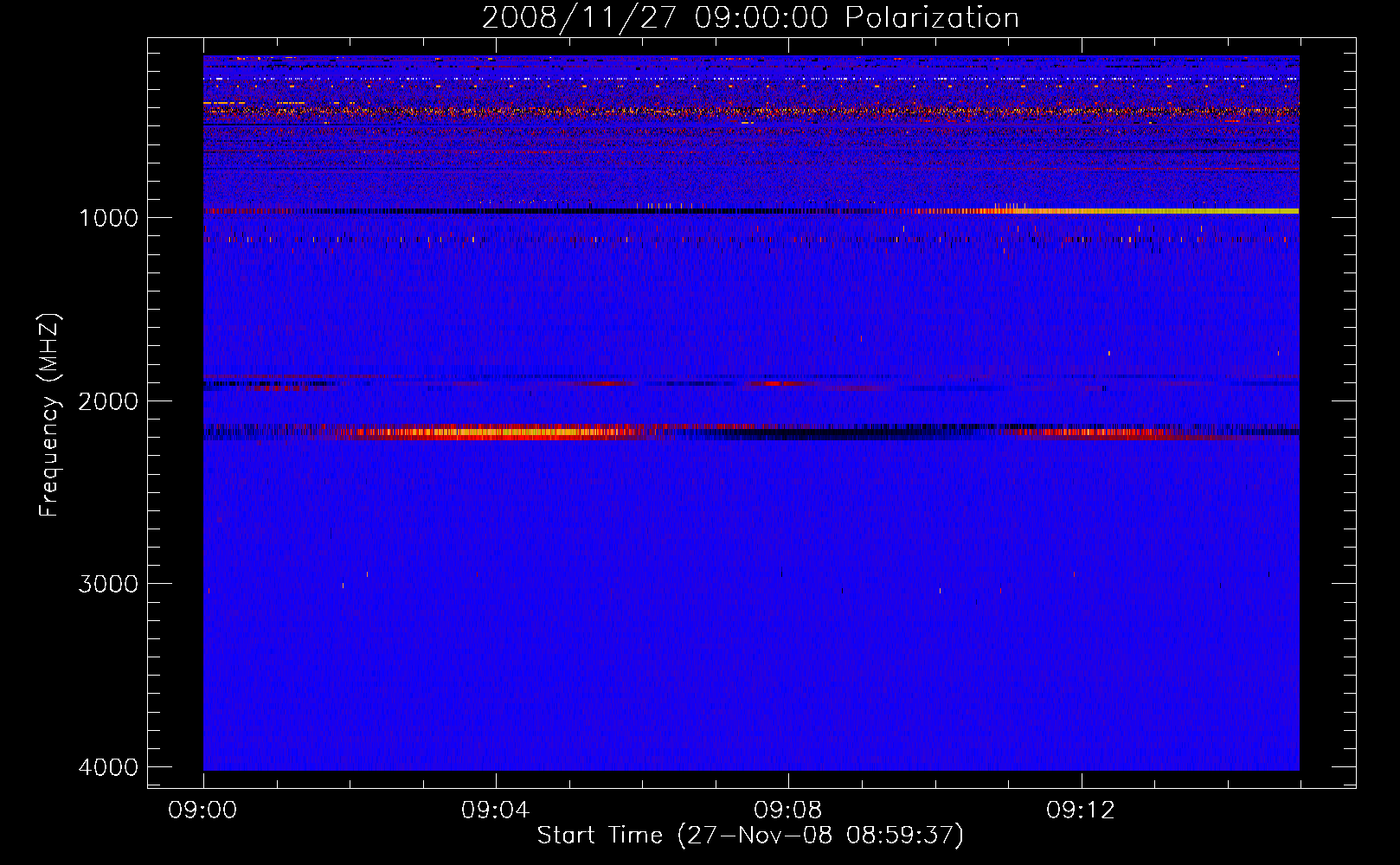Click the 1000 frequency tick label
Screen dimensions: 1400x865
pyautogui.click(x=108, y=217)
